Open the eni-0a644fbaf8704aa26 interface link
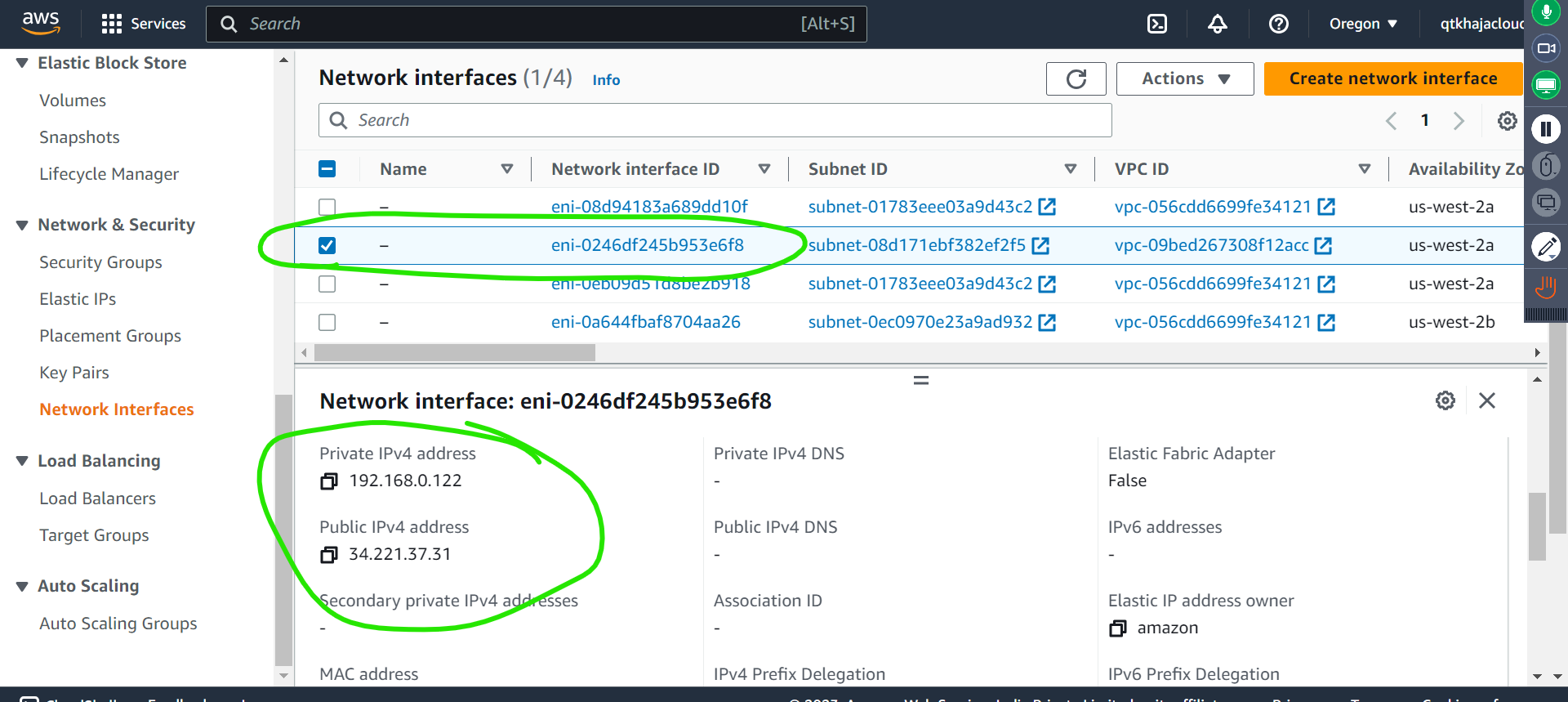 pos(646,322)
